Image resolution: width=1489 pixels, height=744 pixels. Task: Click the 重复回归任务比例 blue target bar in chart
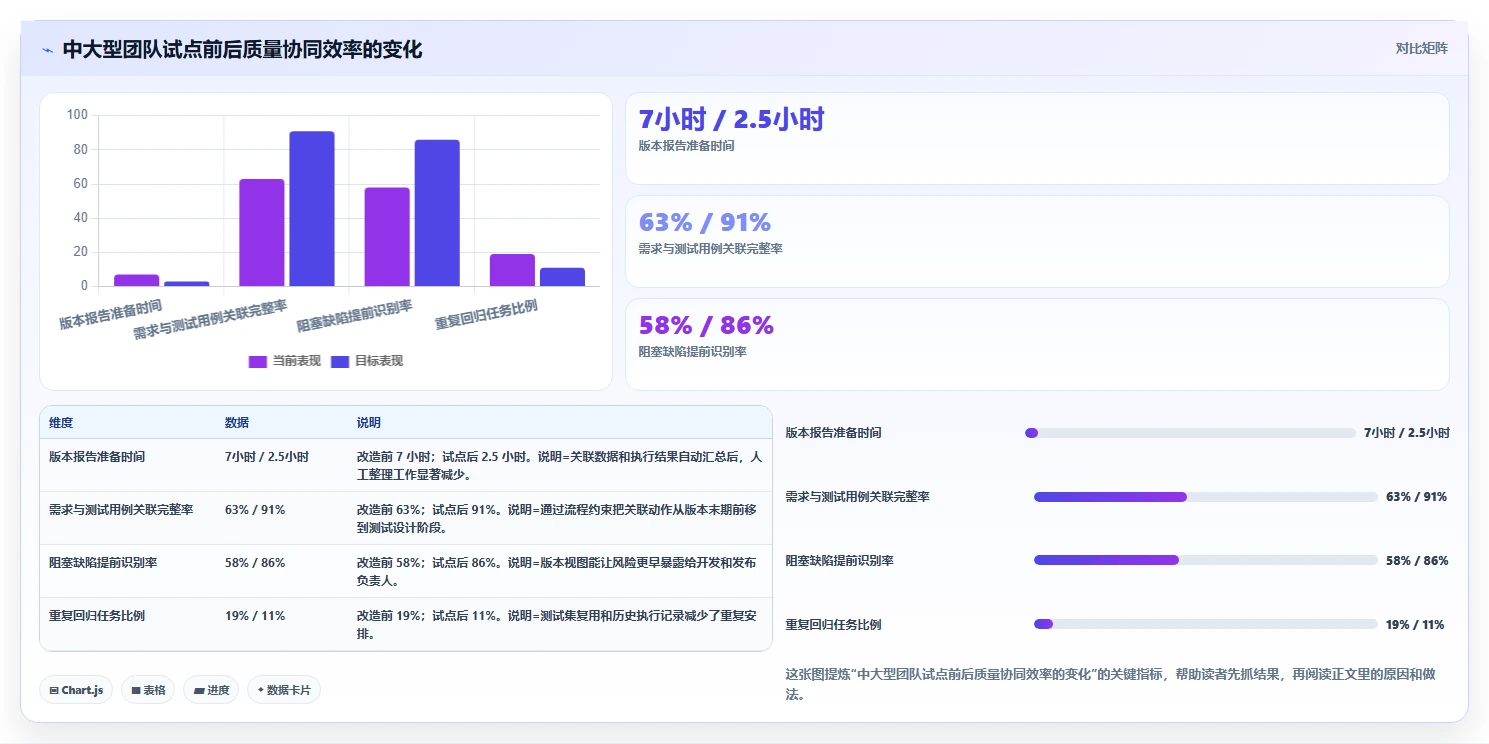coord(562,277)
